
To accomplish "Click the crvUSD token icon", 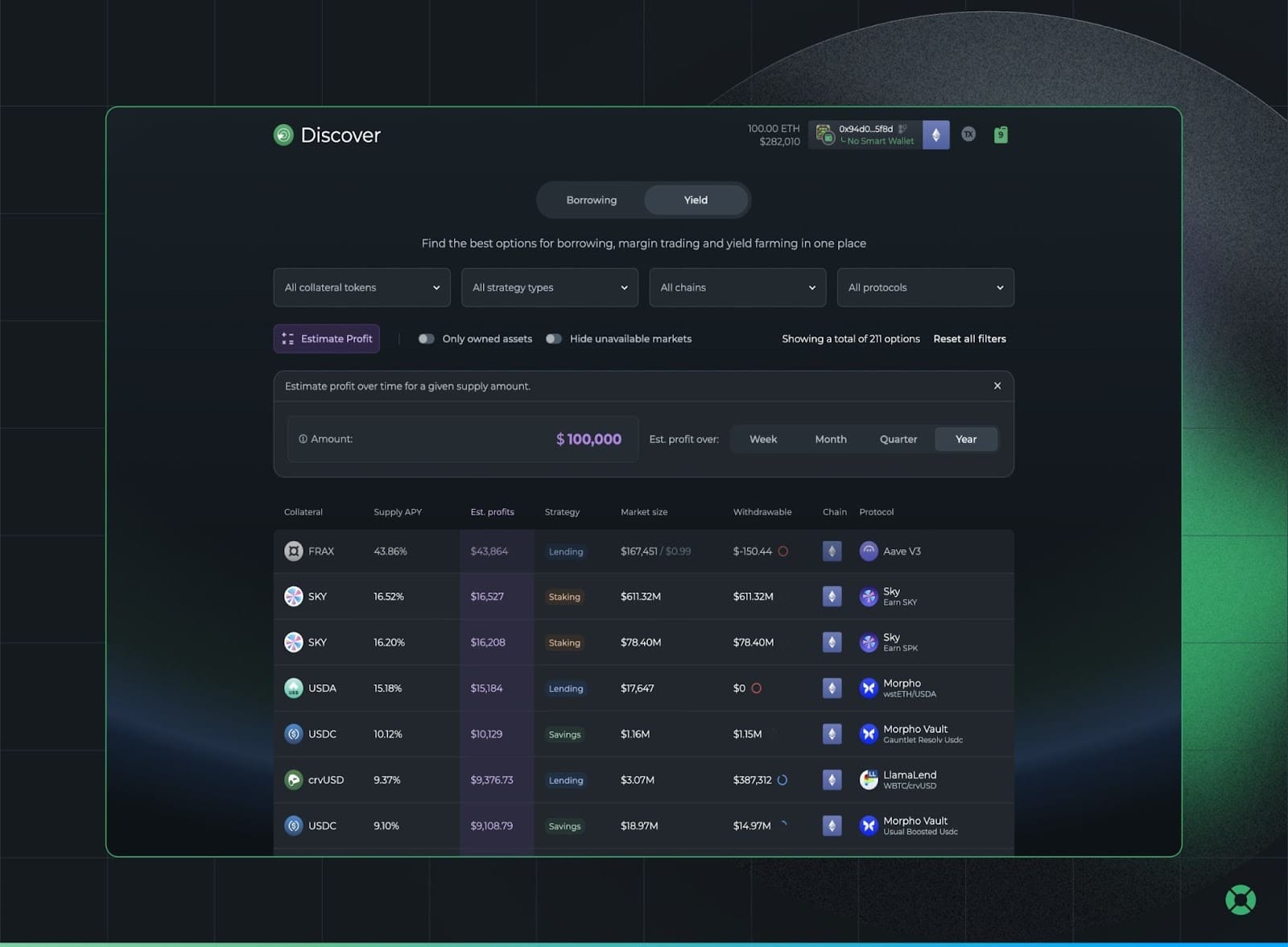I will point(294,780).
